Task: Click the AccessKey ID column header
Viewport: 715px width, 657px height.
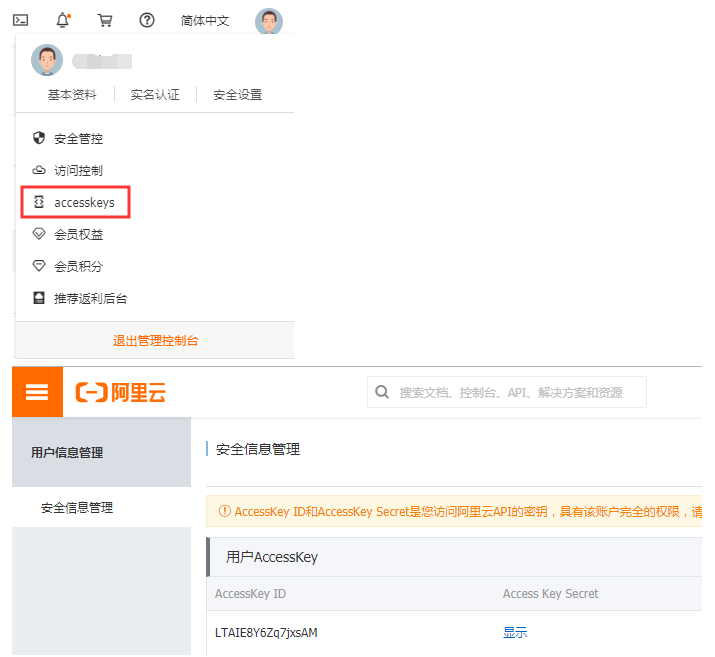Action: coord(250,594)
